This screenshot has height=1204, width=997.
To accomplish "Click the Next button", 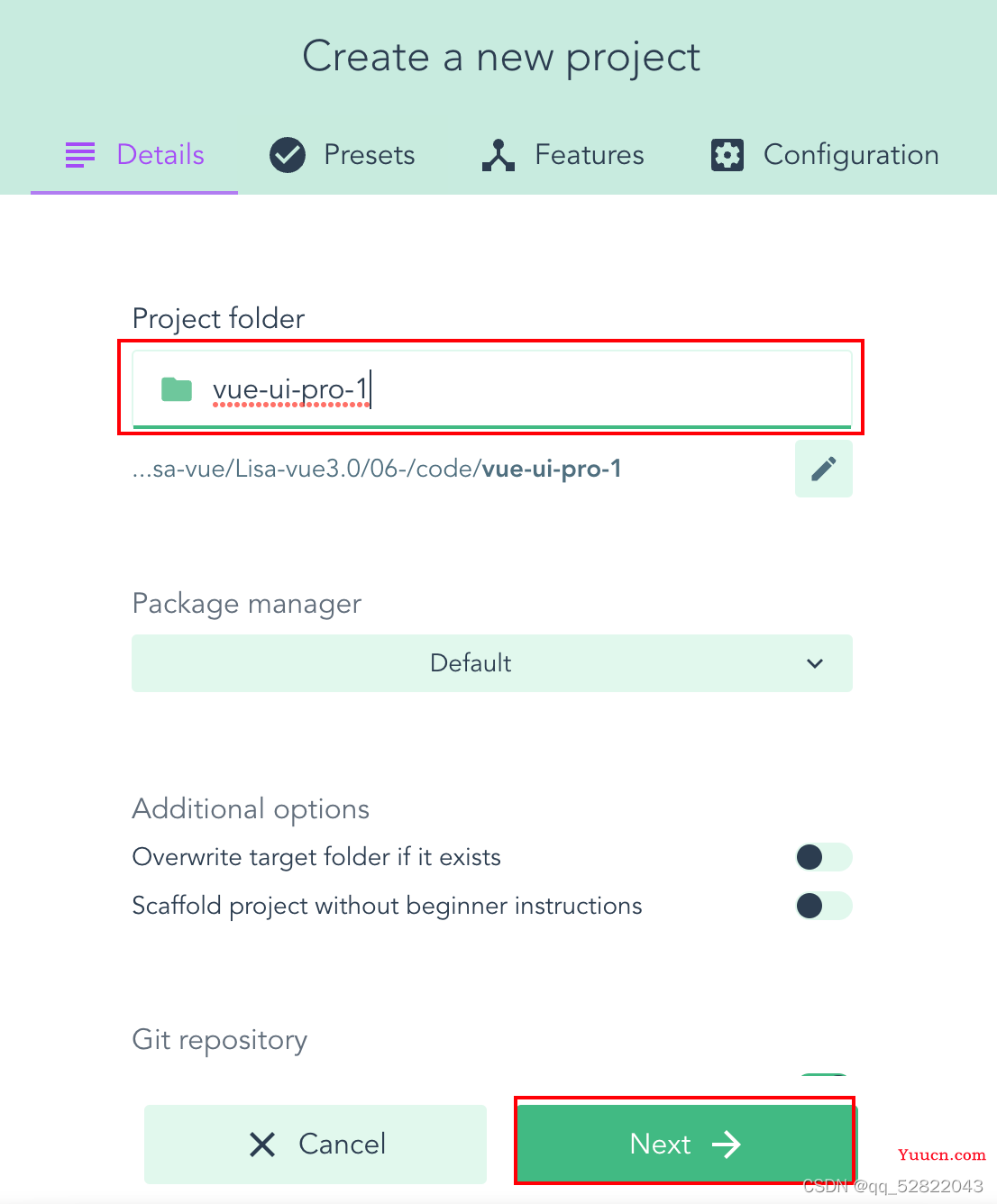I will click(685, 1145).
